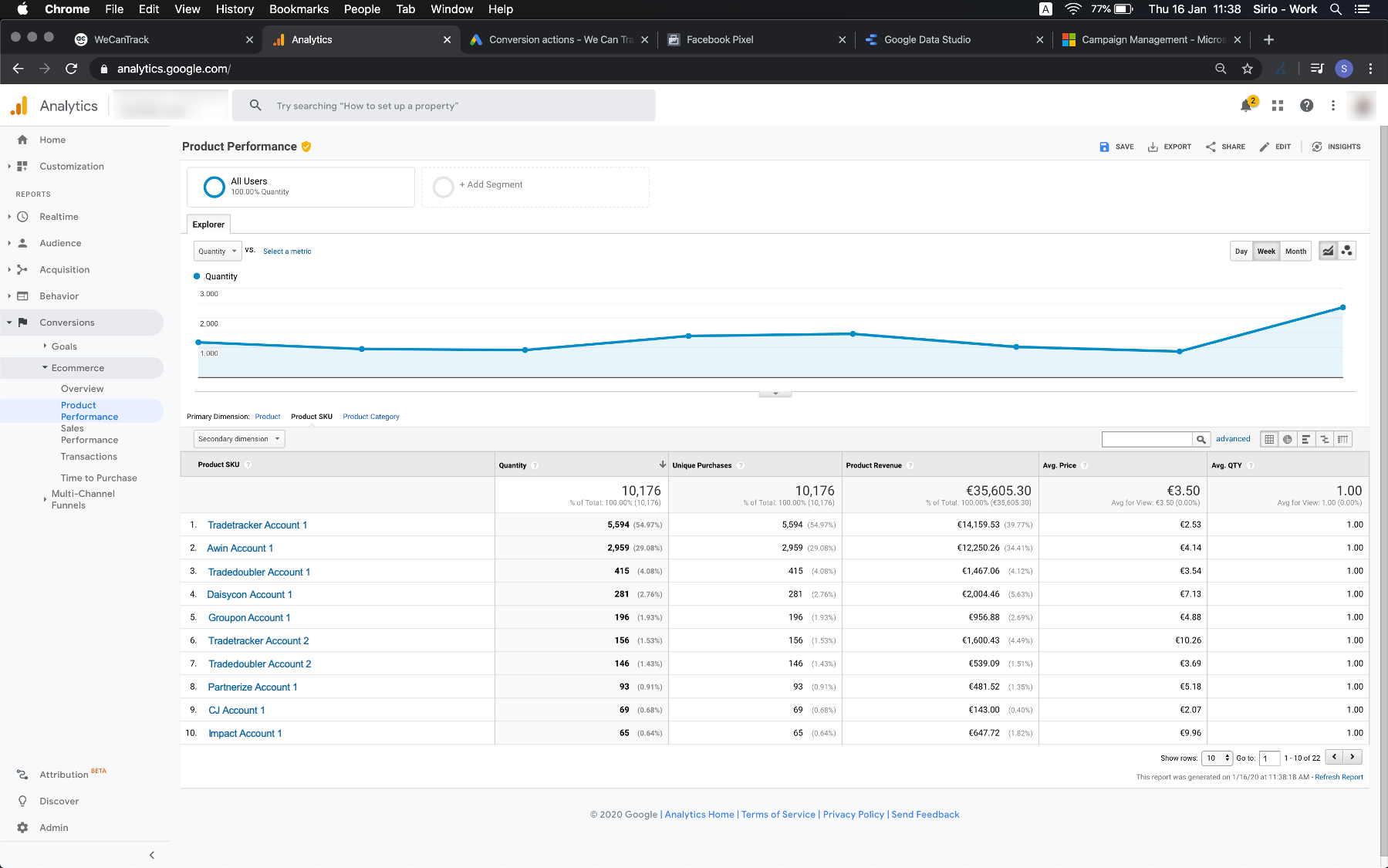The height and width of the screenshot is (868, 1388).
Task: Open Sales Performance report
Action: tap(89, 434)
